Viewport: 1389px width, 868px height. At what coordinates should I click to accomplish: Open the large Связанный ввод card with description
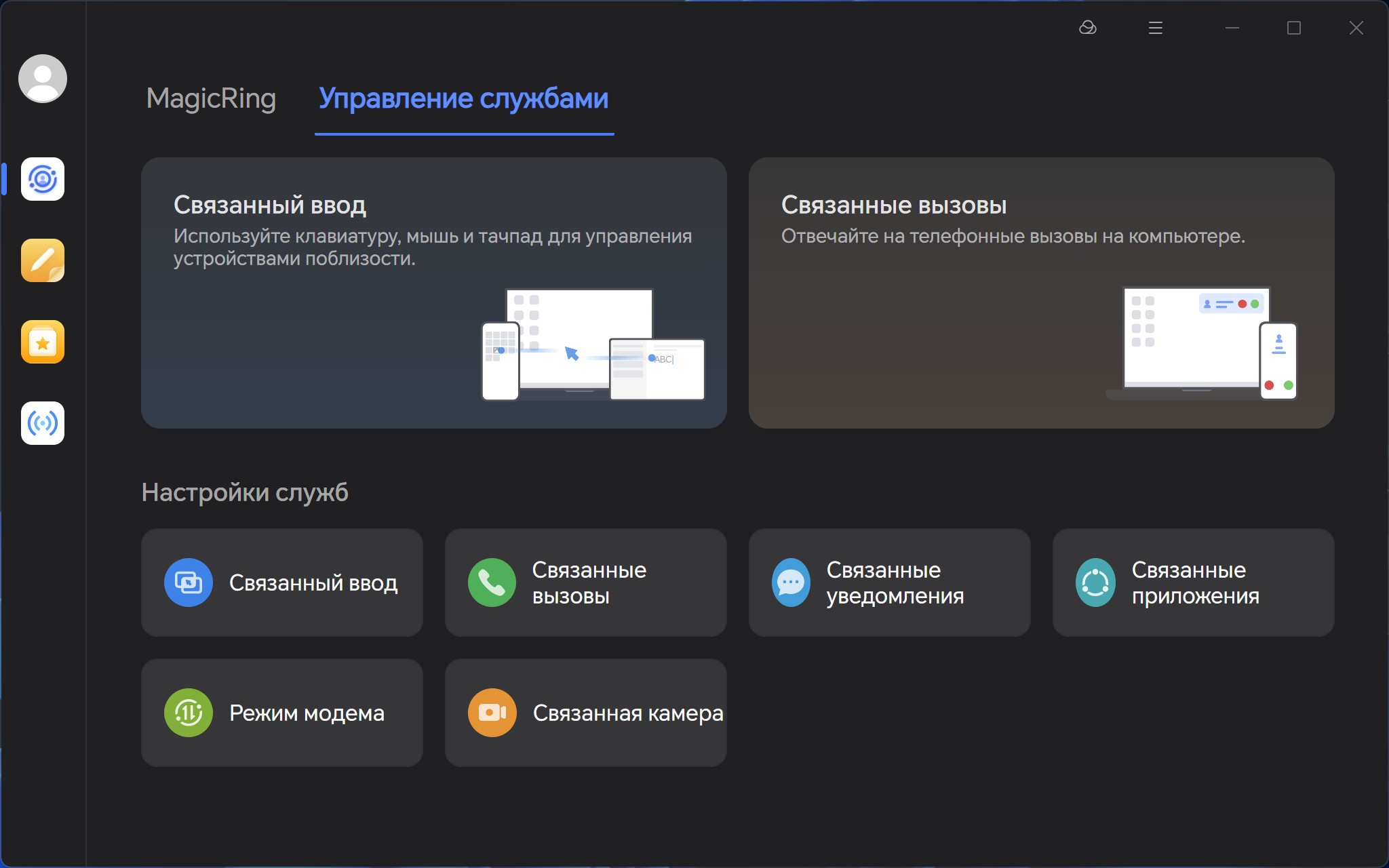tap(434, 293)
